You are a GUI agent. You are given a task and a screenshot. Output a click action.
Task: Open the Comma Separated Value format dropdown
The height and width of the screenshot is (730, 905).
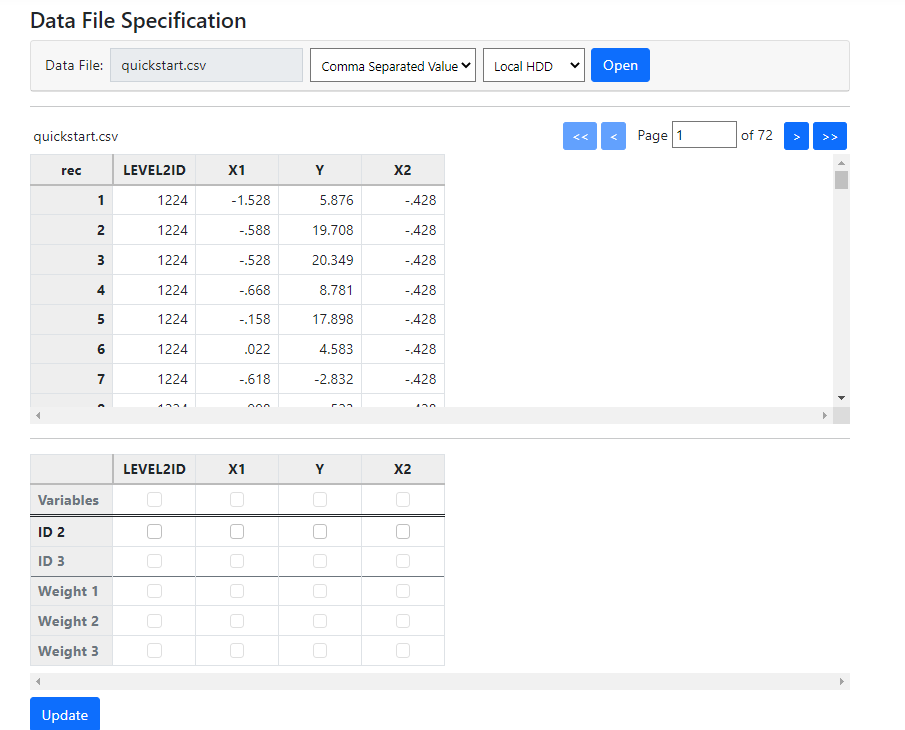[x=392, y=66]
